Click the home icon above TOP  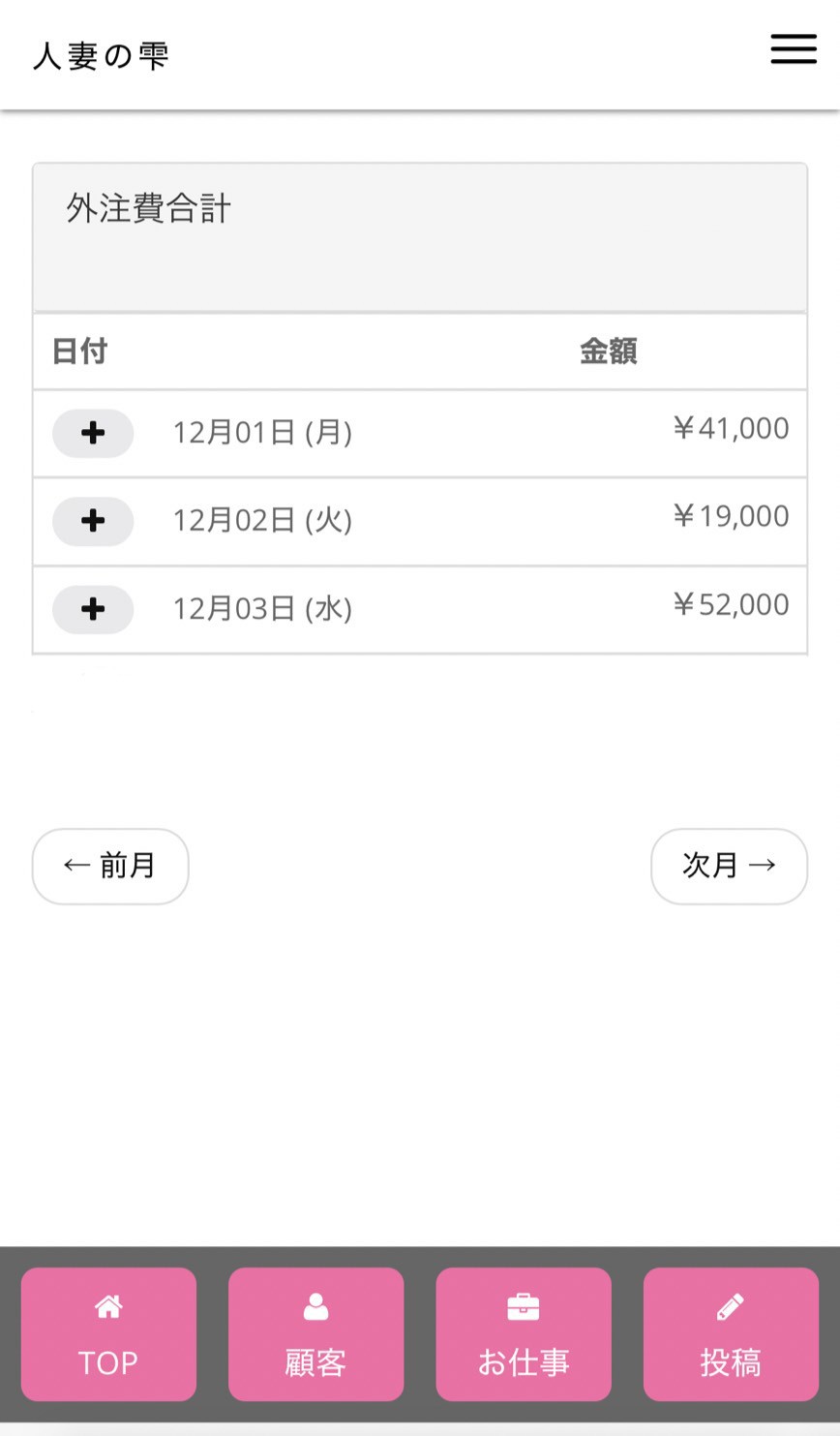pos(108,1307)
